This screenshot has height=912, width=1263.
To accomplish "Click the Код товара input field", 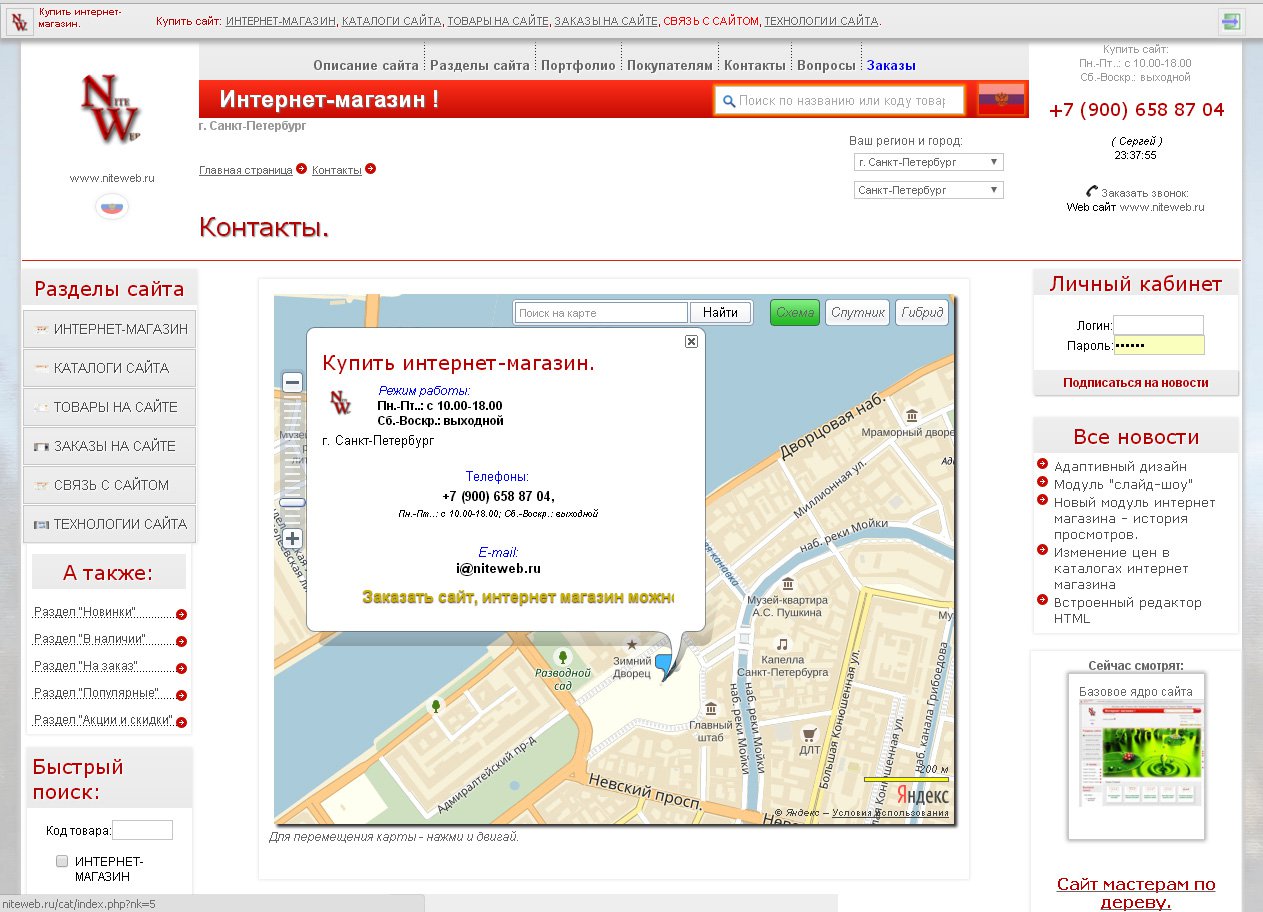I will (142, 830).
